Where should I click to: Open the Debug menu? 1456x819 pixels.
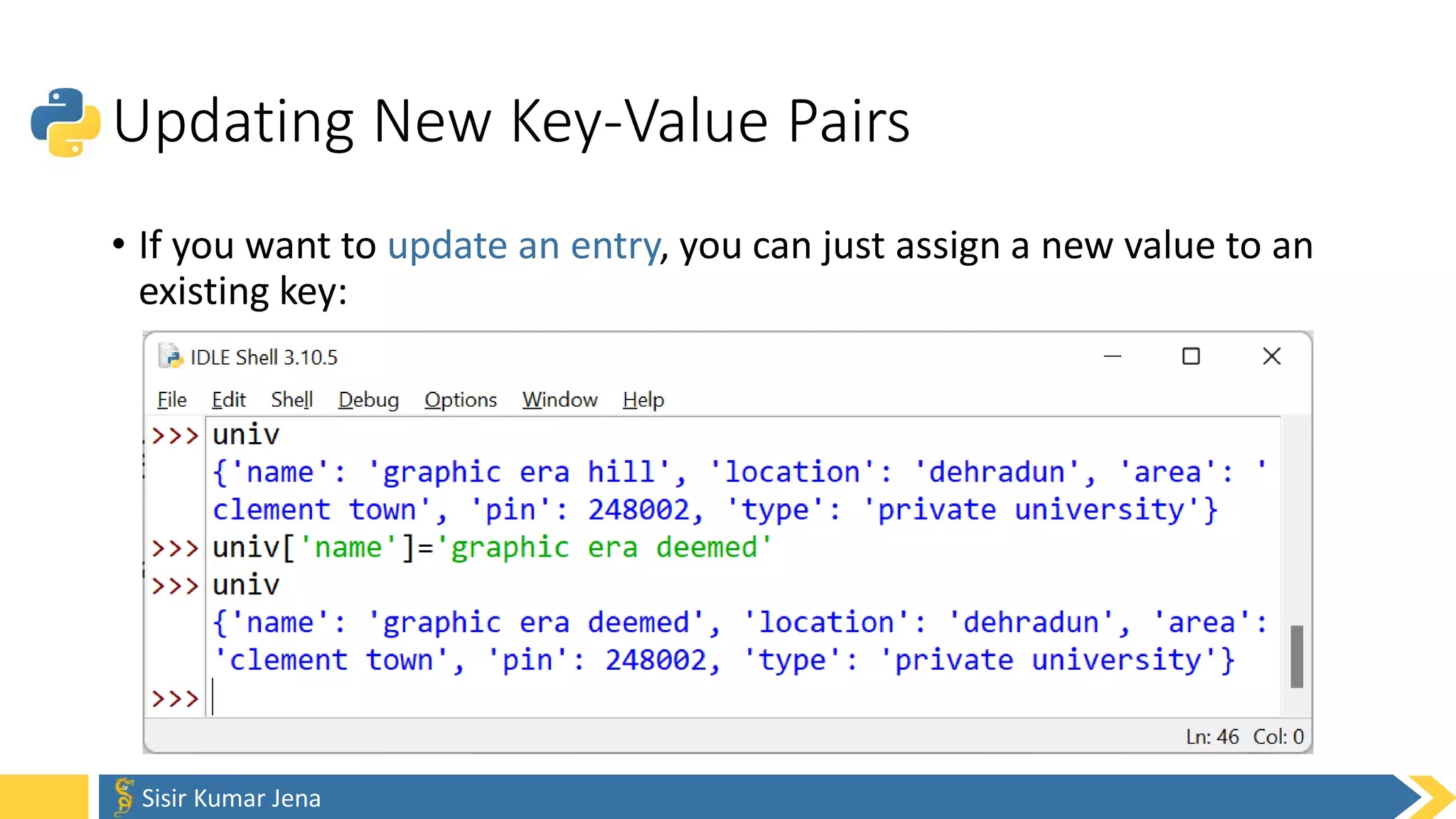click(x=368, y=400)
